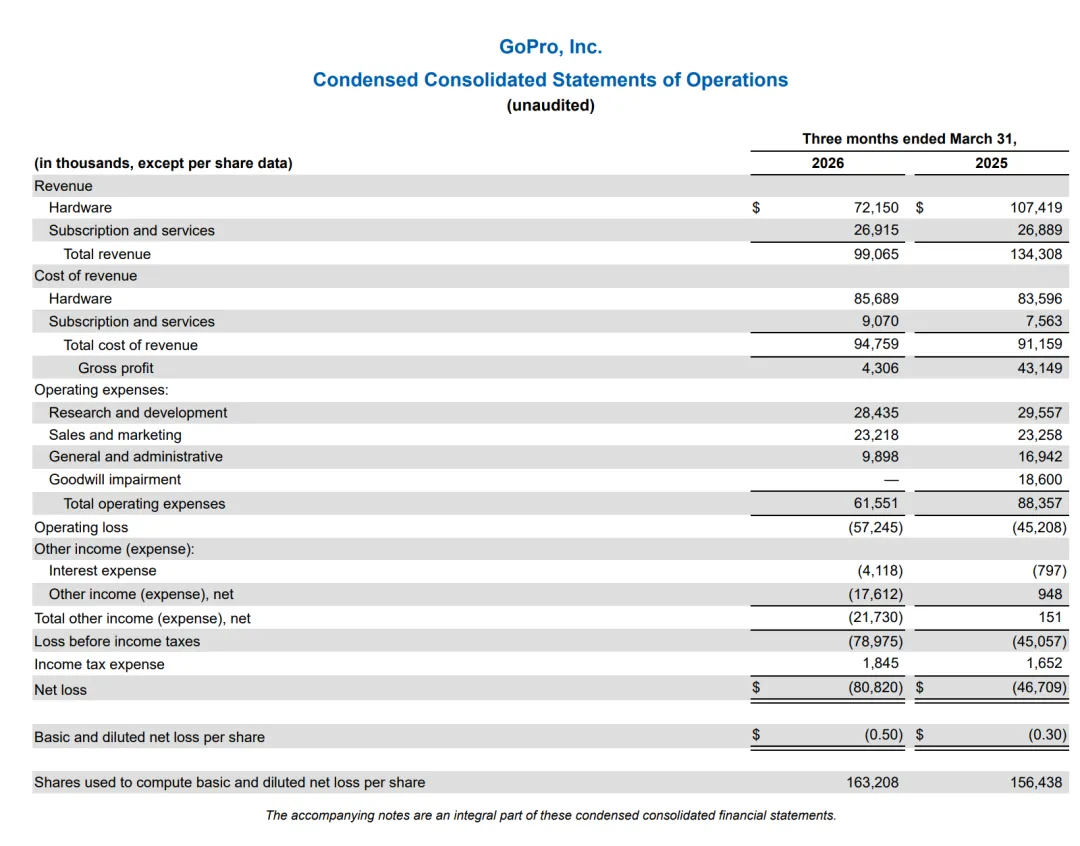Click the 2026 column header
This screenshot has height=846, width=1080.
827,163
